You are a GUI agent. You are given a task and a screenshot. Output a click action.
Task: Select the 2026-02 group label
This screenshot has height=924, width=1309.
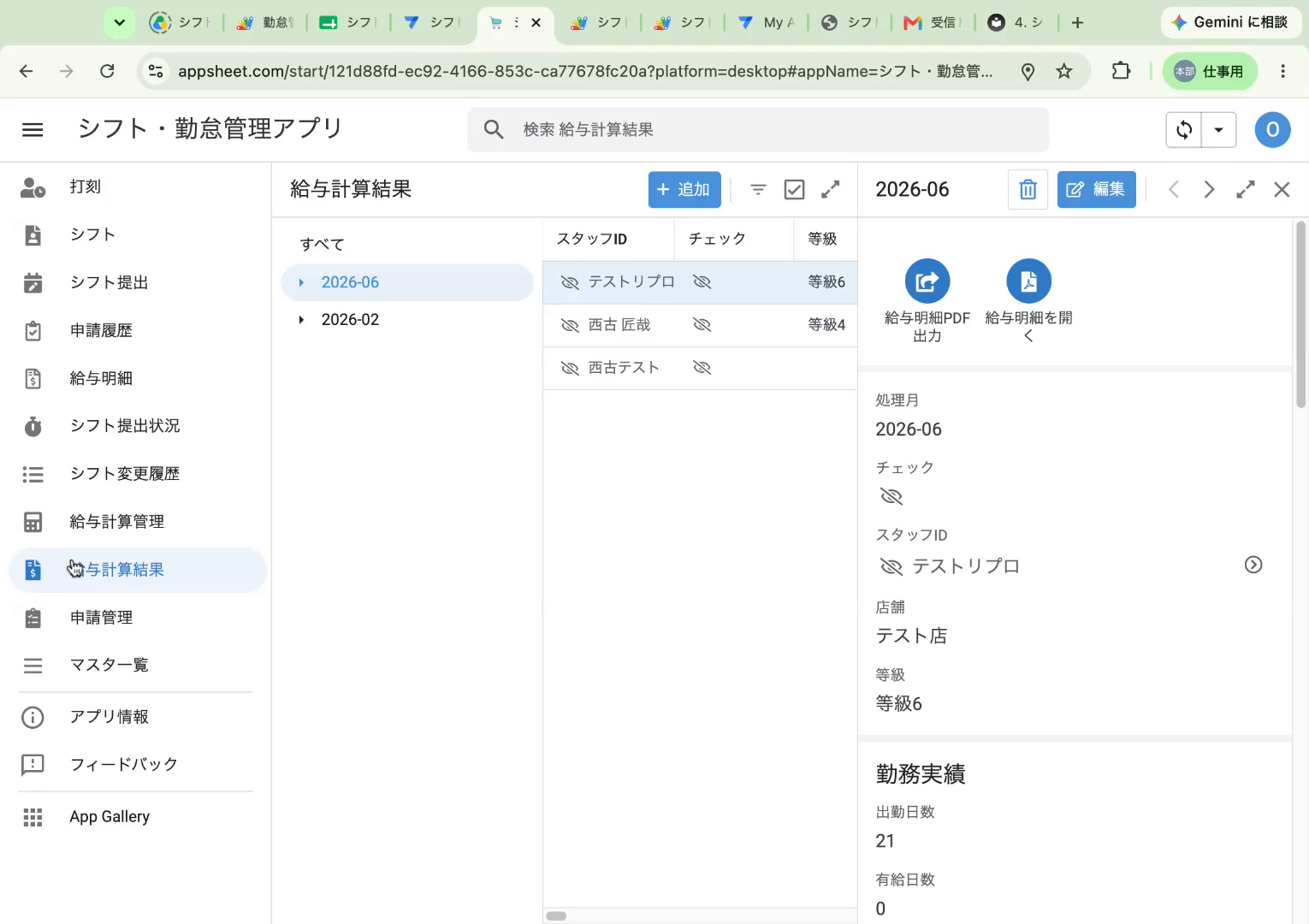click(350, 320)
